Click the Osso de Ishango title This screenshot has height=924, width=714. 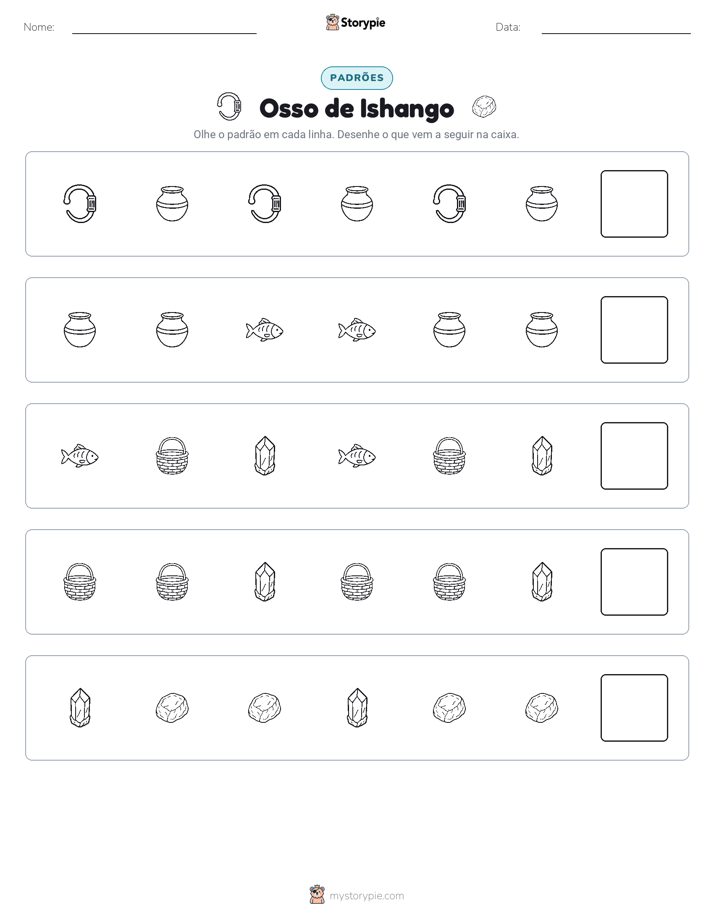click(x=357, y=108)
